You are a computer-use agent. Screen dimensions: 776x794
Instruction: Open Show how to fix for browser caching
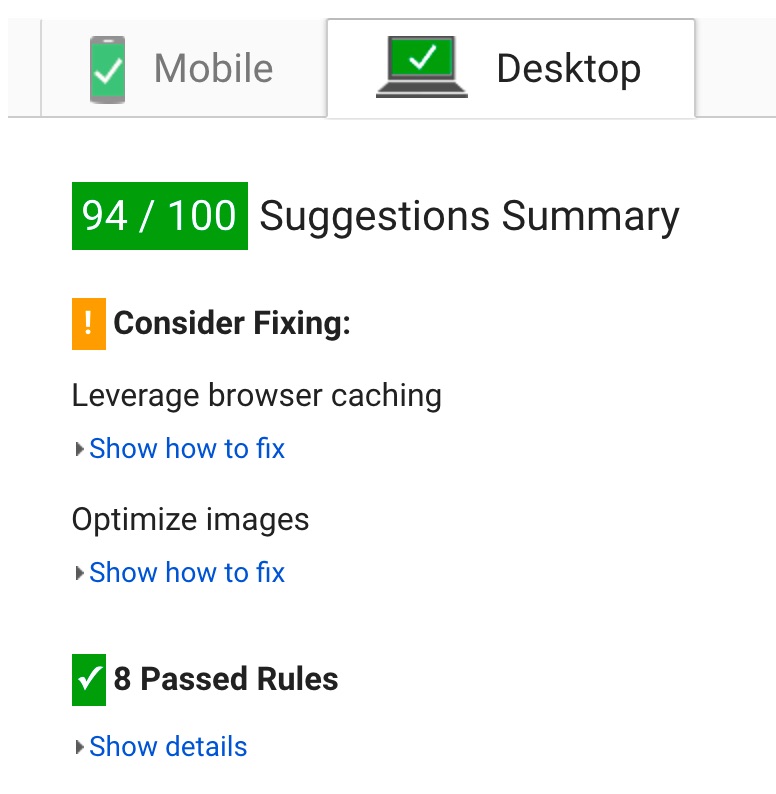[x=187, y=449]
